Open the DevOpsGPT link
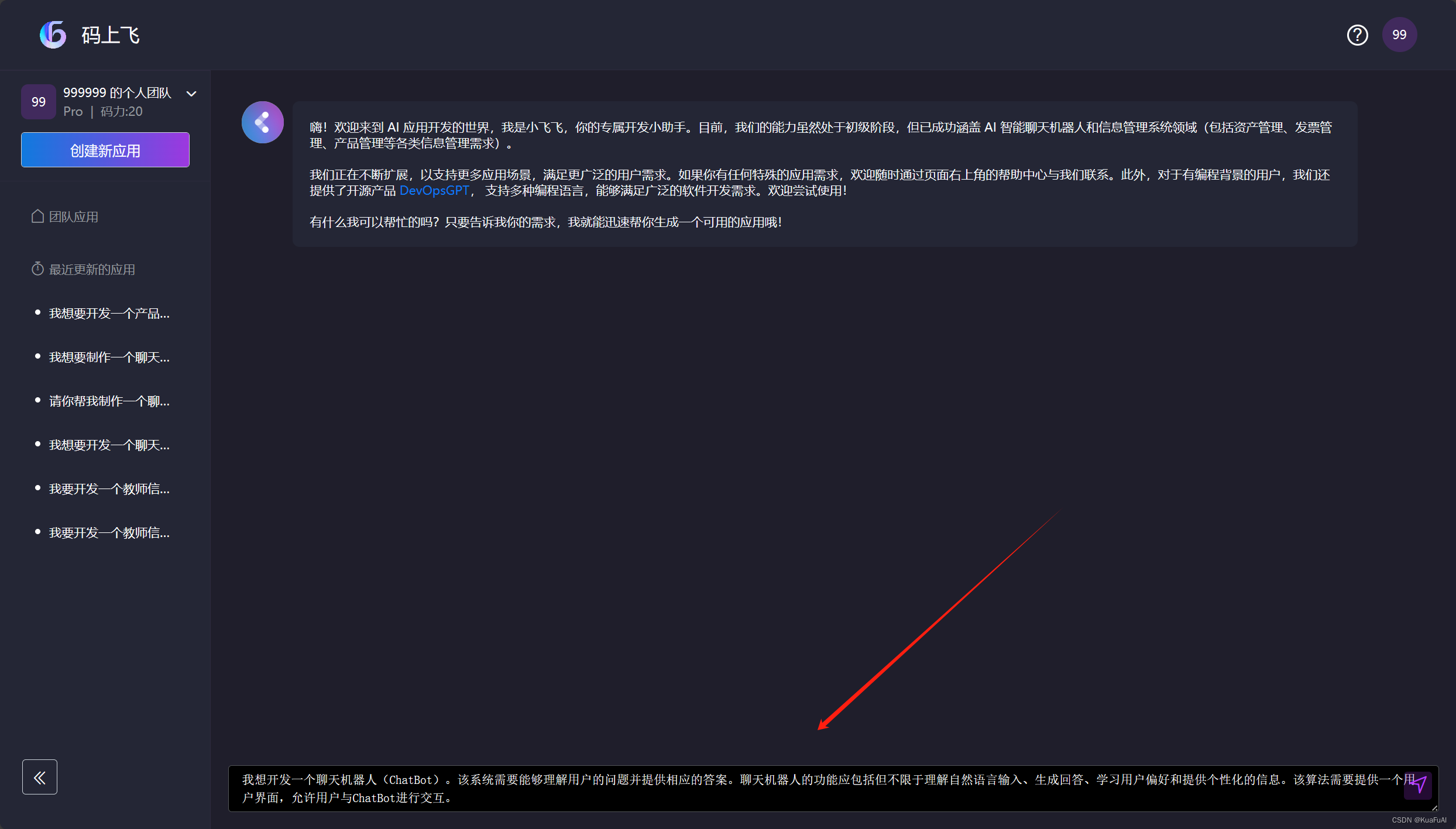This screenshot has height=829, width=1456. click(x=434, y=191)
